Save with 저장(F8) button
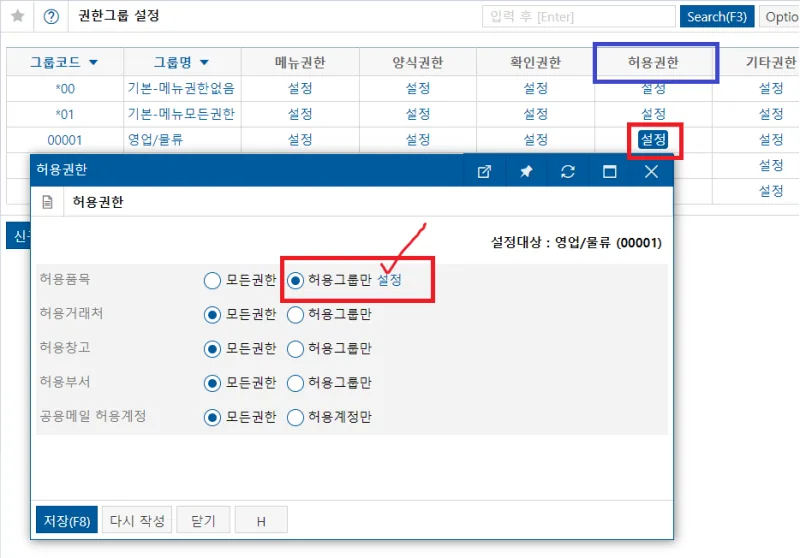Screen dimensions: 800x558 click(67, 521)
